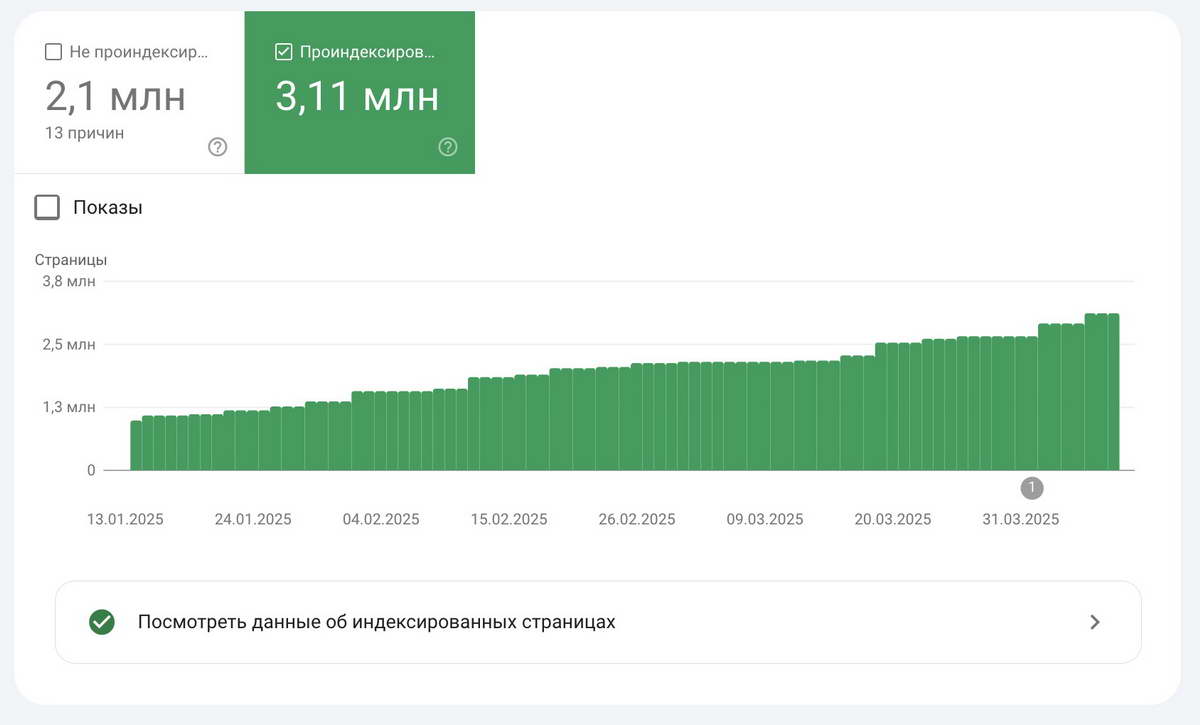Image resolution: width=1200 pixels, height=725 pixels.
Task: Uncheck the "Проиндексиров..." checkbox
Action: 283,52
